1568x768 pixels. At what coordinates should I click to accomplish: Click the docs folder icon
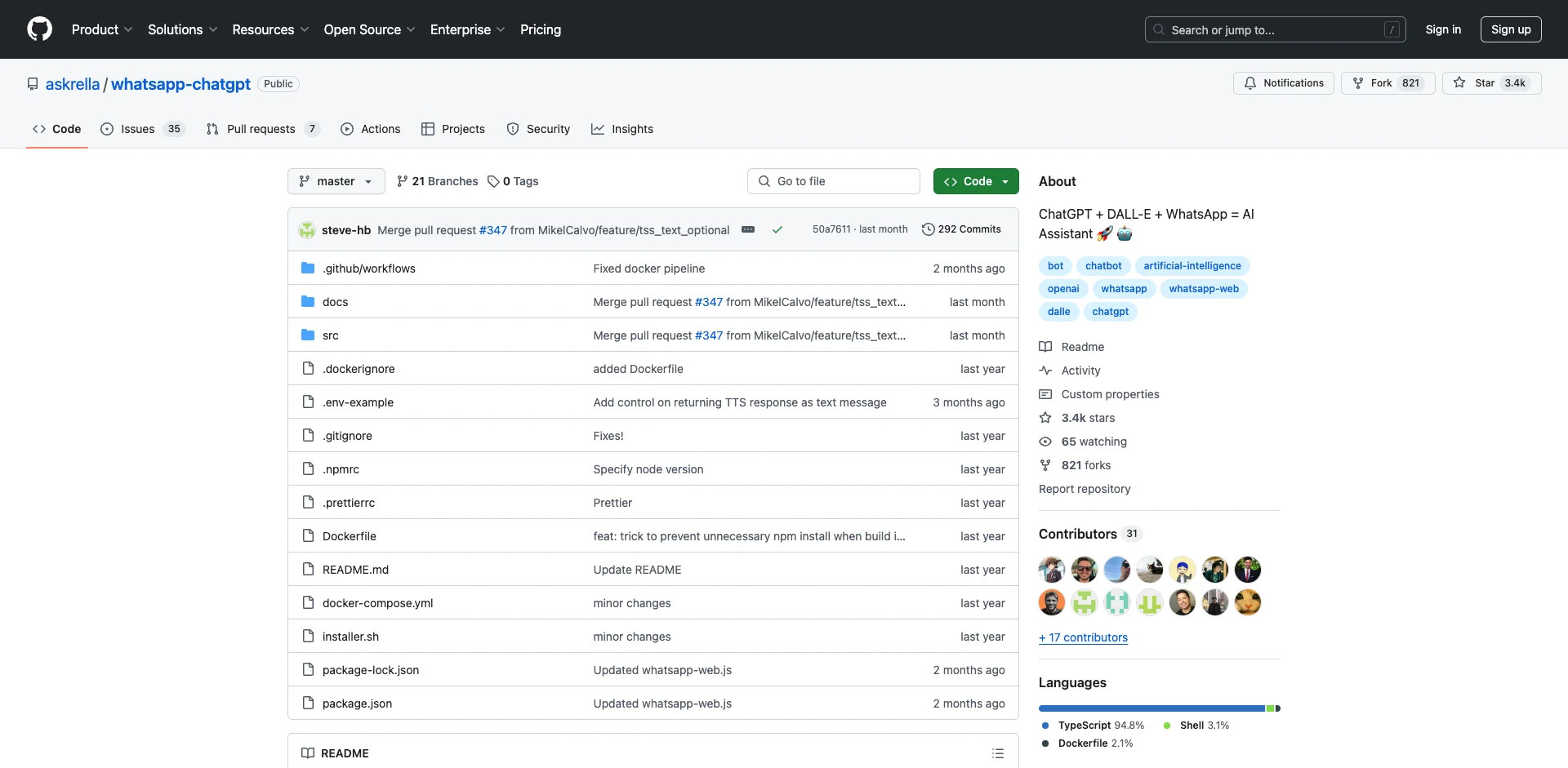pyautogui.click(x=308, y=302)
